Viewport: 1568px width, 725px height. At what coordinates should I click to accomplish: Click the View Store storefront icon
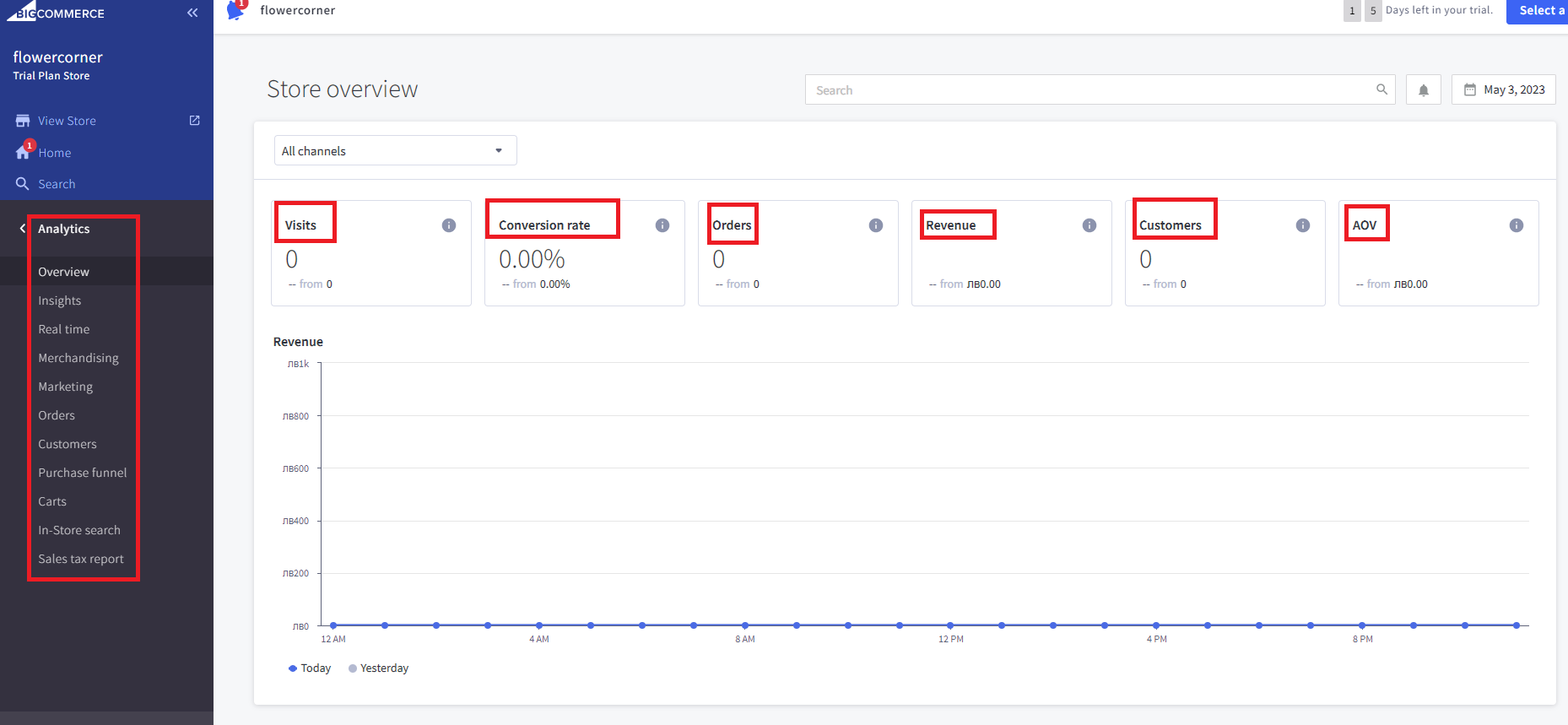(23, 121)
